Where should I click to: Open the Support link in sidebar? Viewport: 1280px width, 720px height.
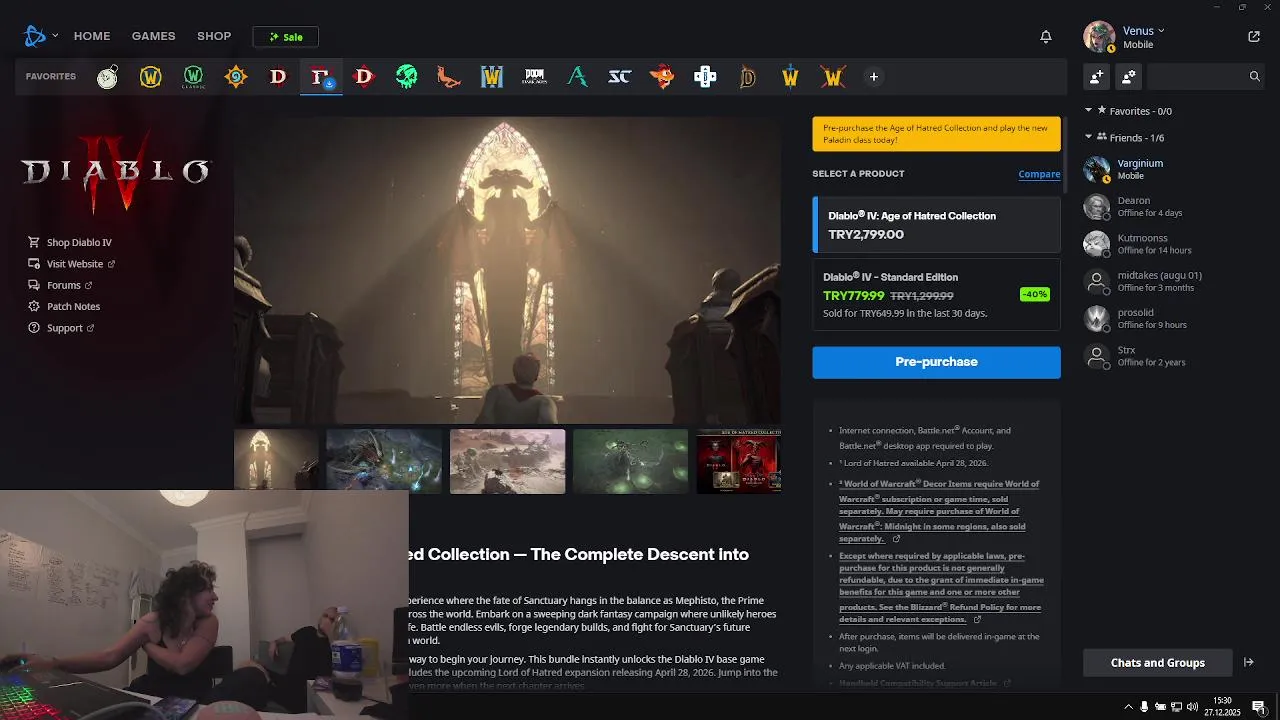pyautogui.click(x=61, y=328)
